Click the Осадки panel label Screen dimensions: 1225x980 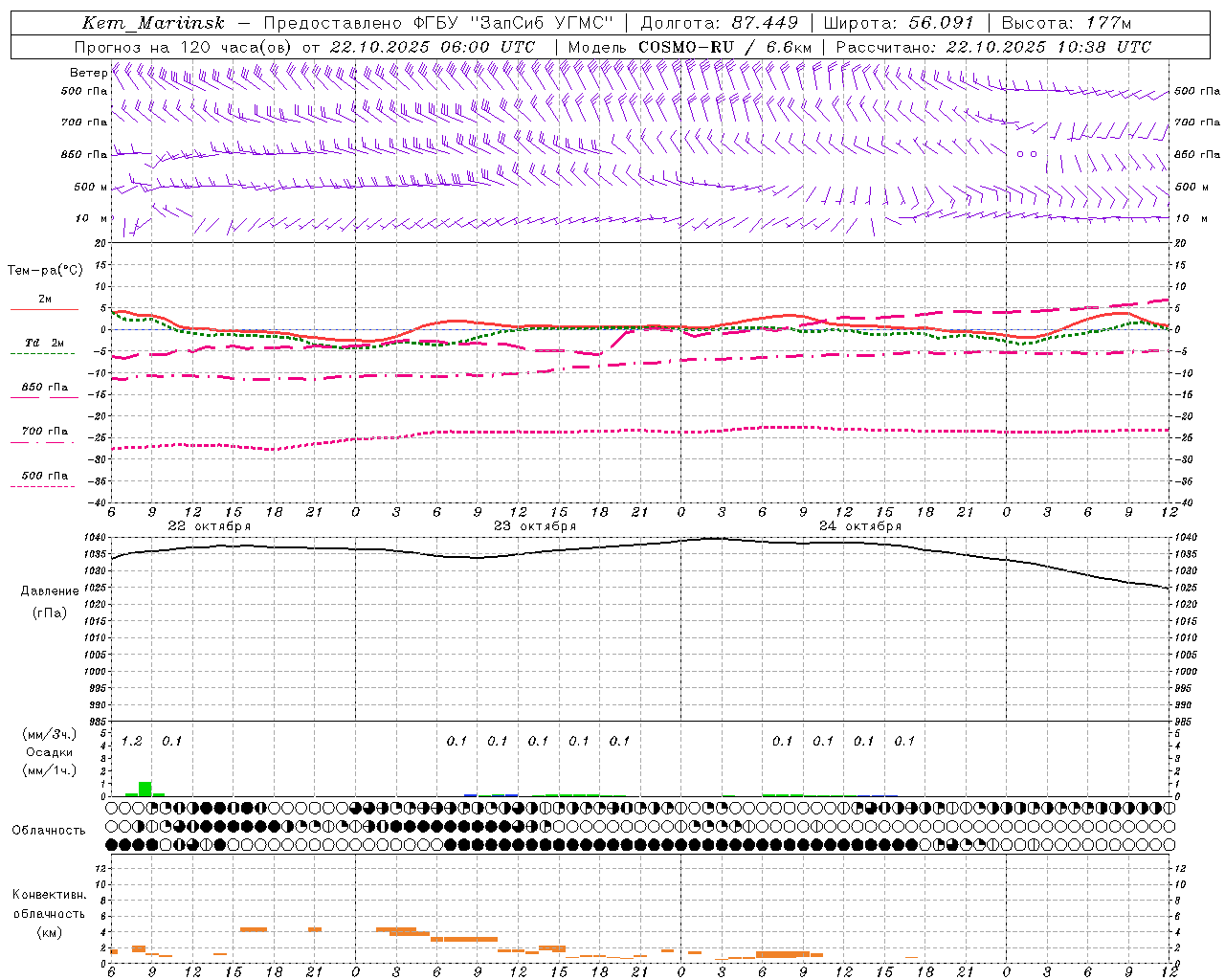50,752
